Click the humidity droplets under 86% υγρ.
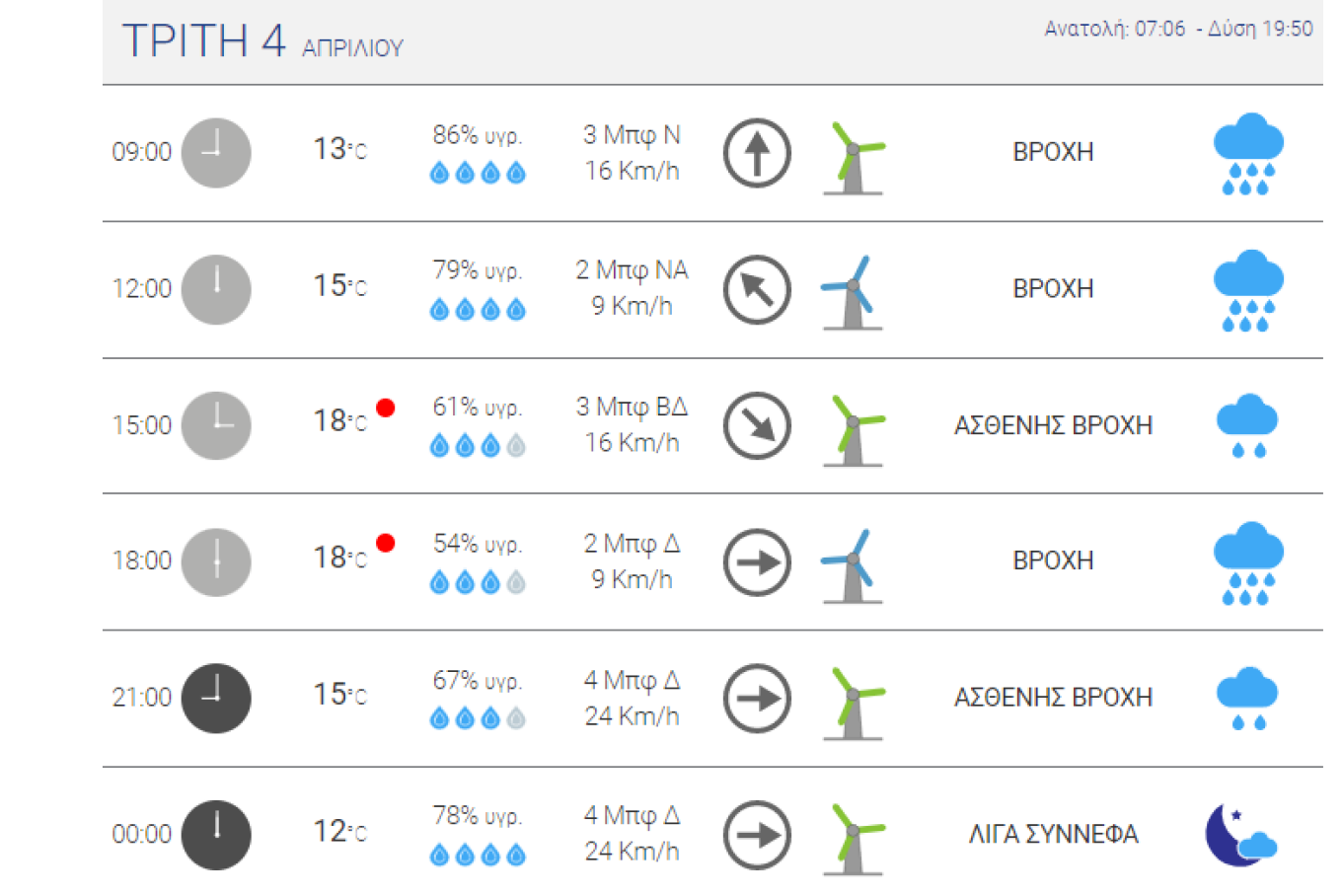The width and height of the screenshot is (1342, 896). [x=478, y=174]
